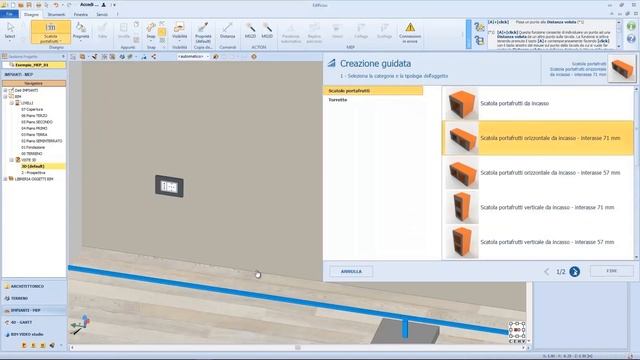Click the ANNULLA button
The height and width of the screenshot is (360, 640).
pos(351,271)
